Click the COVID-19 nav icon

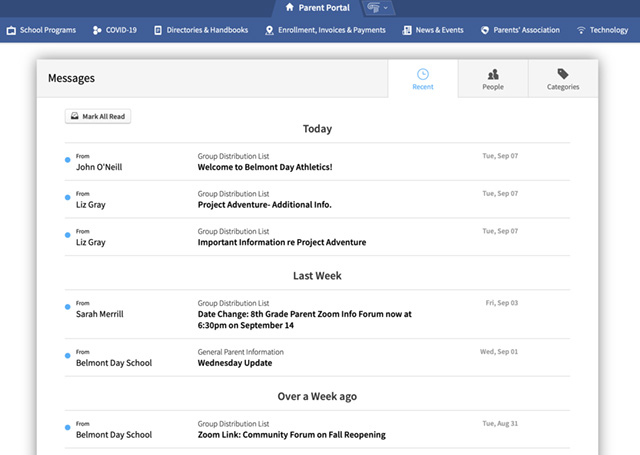click(97, 31)
